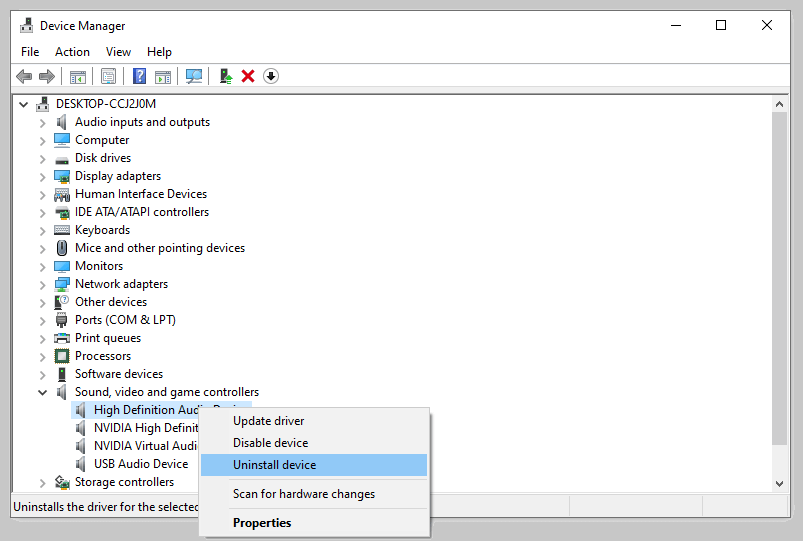The height and width of the screenshot is (541, 803).
Task: Click the Mice and other pointing devices icon
Action: (x=61, y=248)
